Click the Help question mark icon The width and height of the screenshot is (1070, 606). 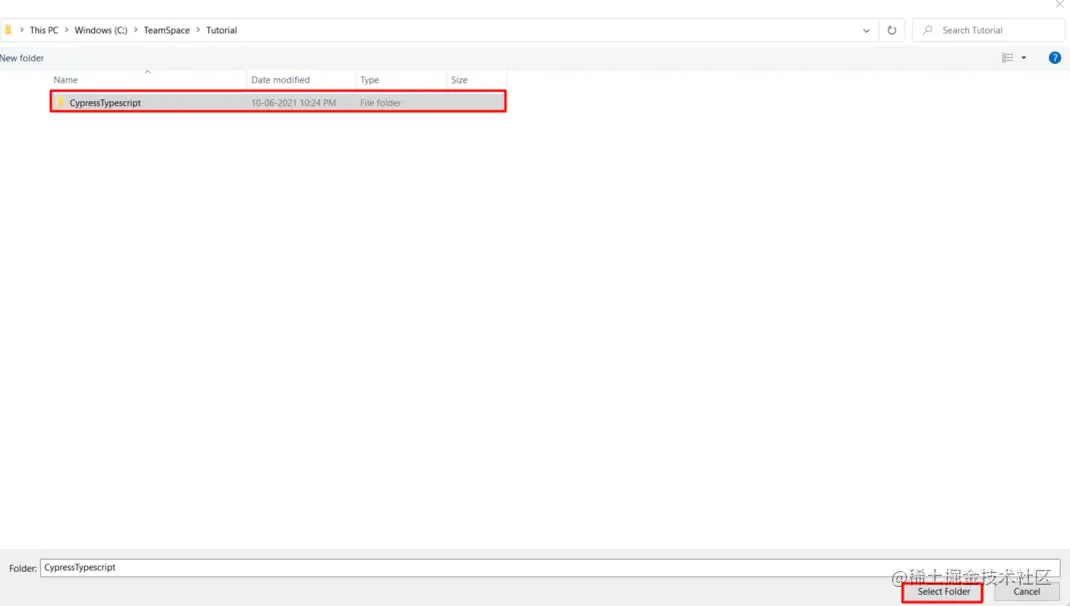click(1054, 57)
